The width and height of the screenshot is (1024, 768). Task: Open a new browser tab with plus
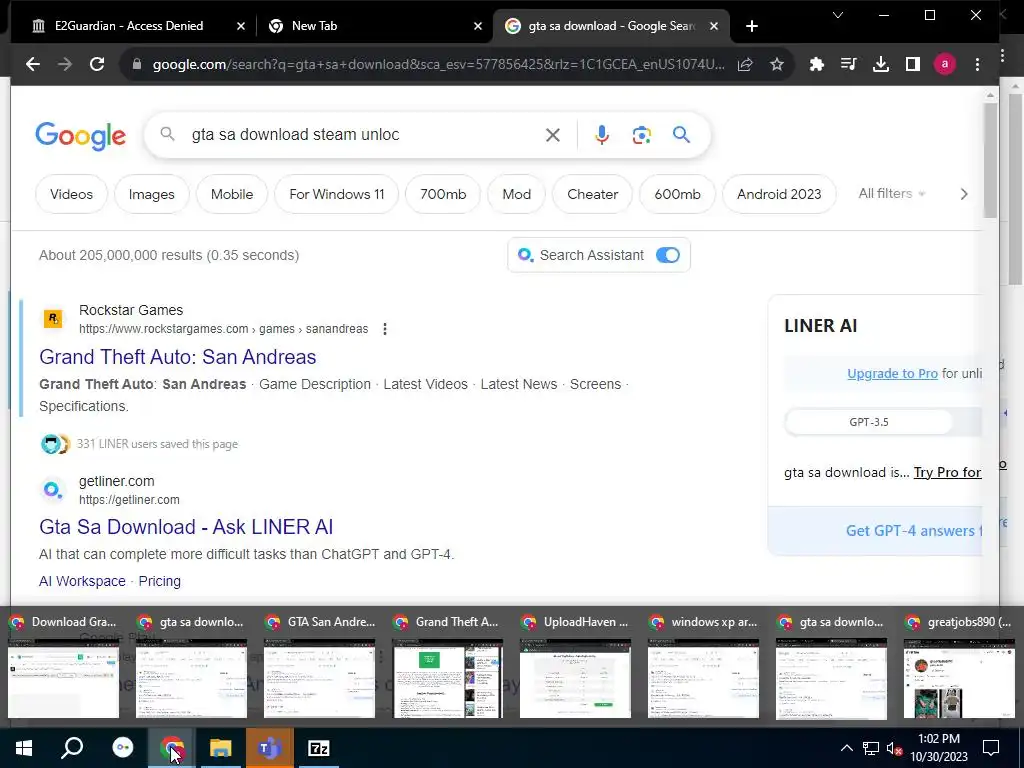(752, 26)
